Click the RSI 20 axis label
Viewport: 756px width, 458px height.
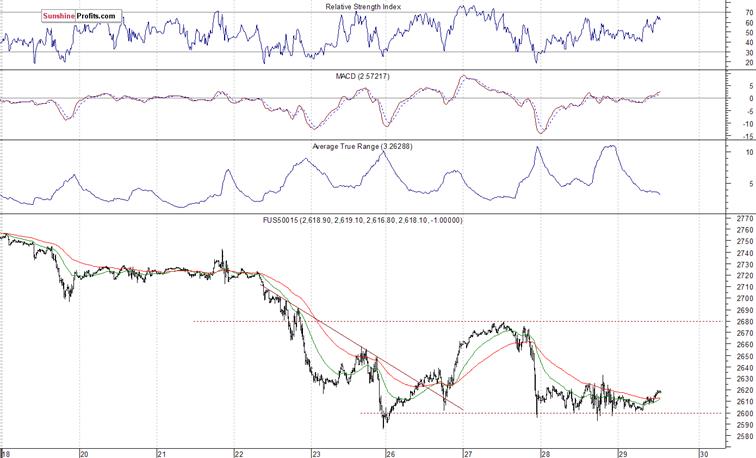[x=749, y=63]
